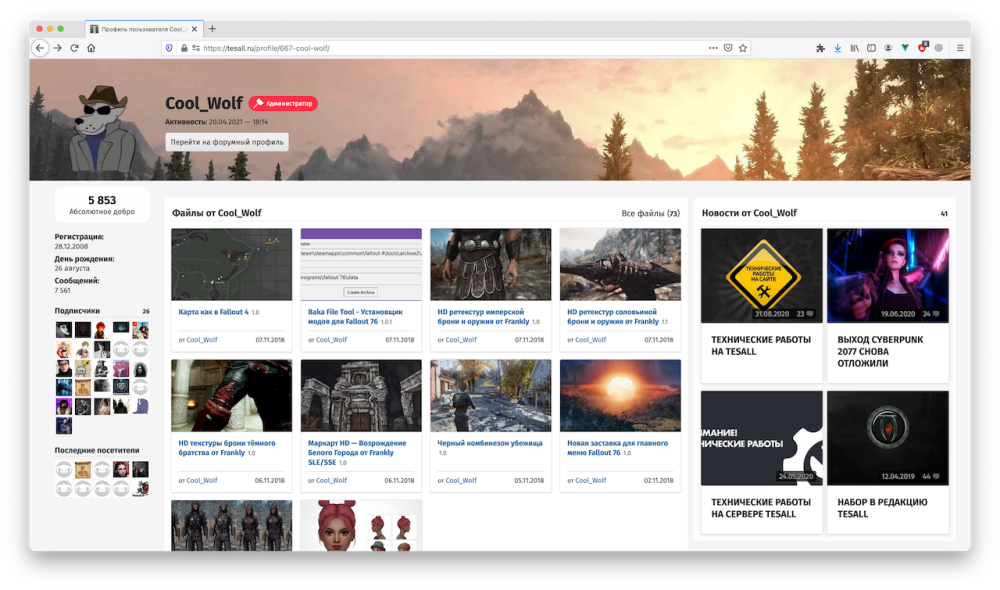Click the Администратор badge
This screenshot has width=1000, height=590.
283,103
